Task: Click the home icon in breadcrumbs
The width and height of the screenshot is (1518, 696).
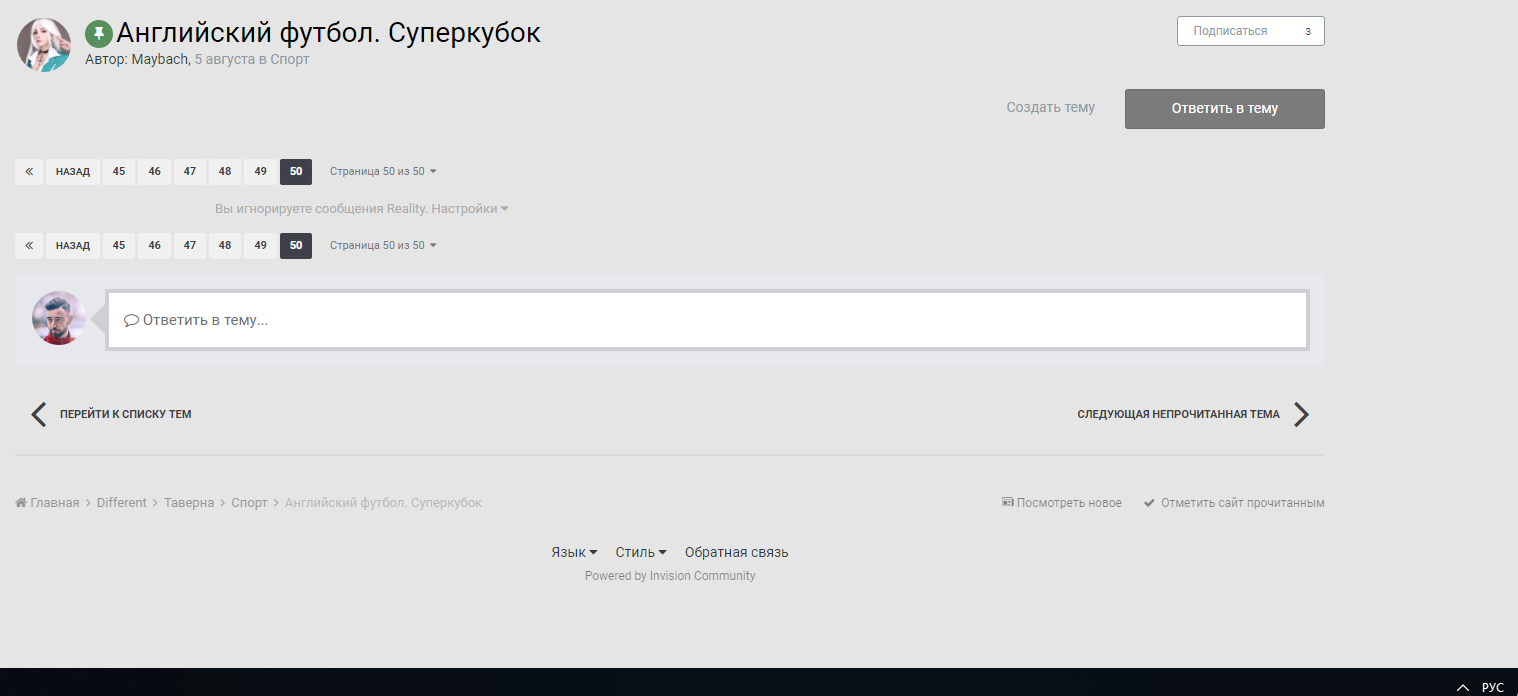Action: (21, 503)
